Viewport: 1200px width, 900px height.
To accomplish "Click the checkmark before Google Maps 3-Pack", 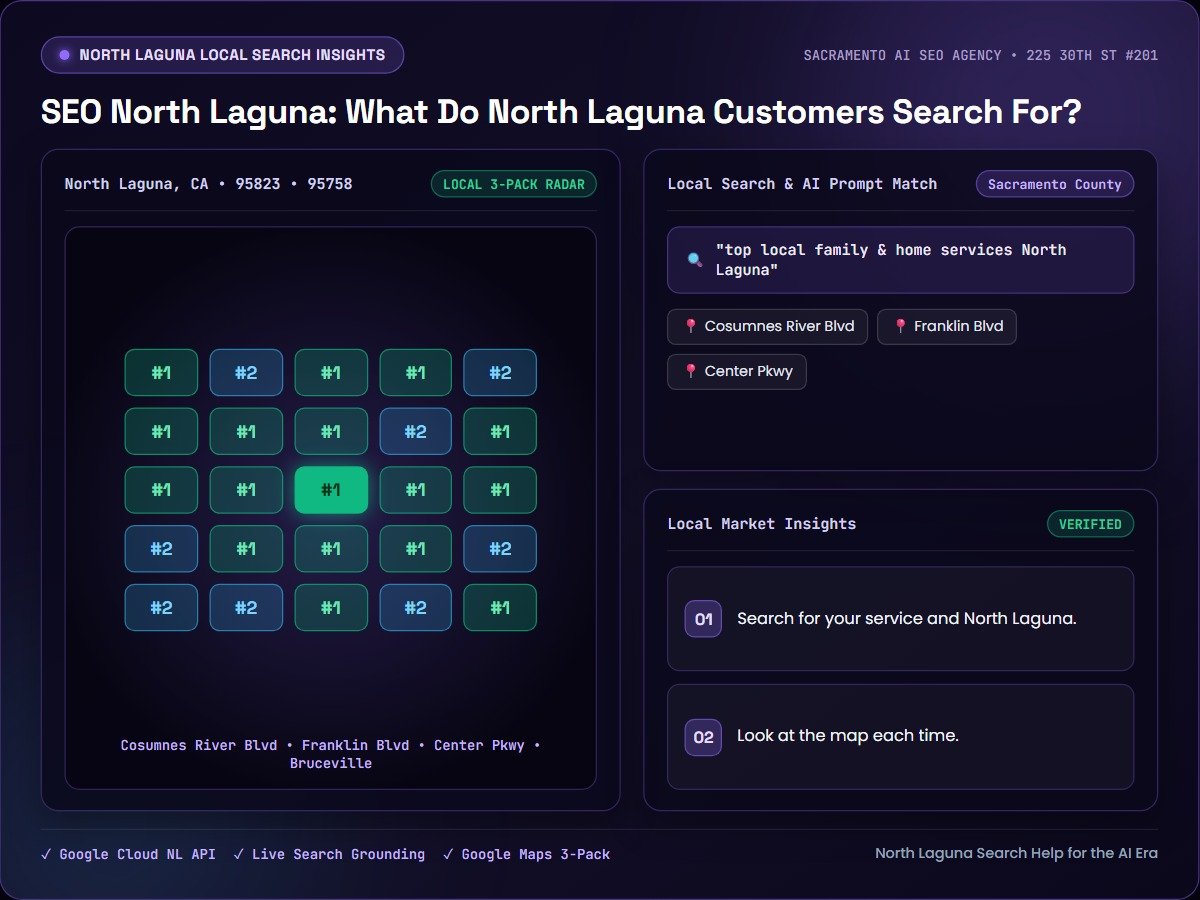I will click(448, 854).
